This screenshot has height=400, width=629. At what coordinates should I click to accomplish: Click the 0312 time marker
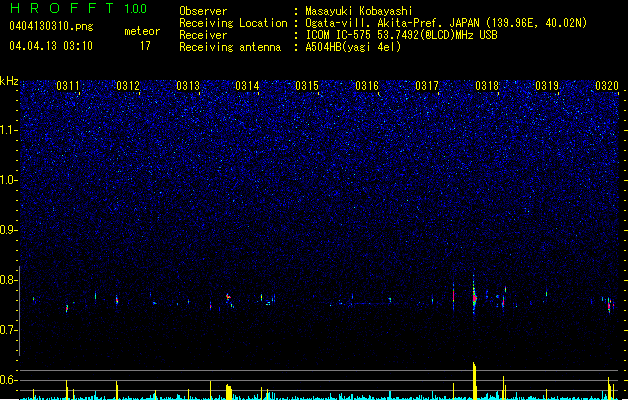click(128, 86)
